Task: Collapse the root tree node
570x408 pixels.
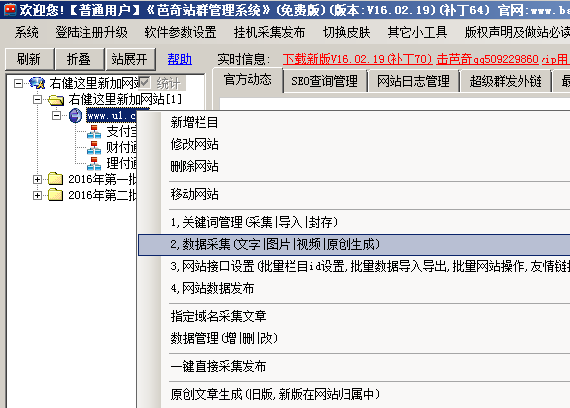Action: 18,84
